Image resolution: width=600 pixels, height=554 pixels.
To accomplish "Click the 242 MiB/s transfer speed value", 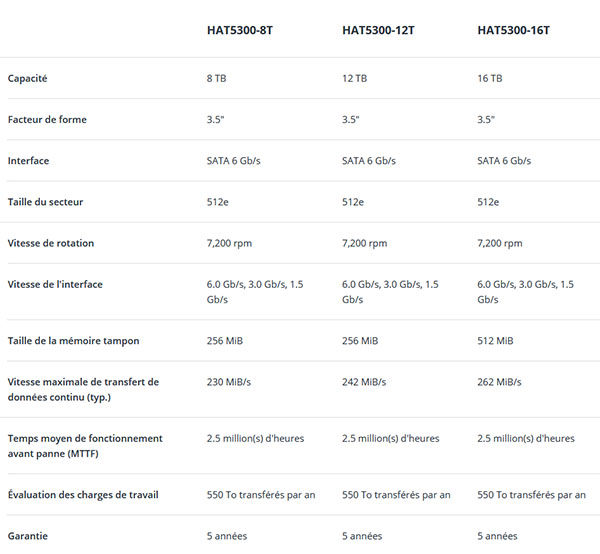I will (x=364, y=382).
